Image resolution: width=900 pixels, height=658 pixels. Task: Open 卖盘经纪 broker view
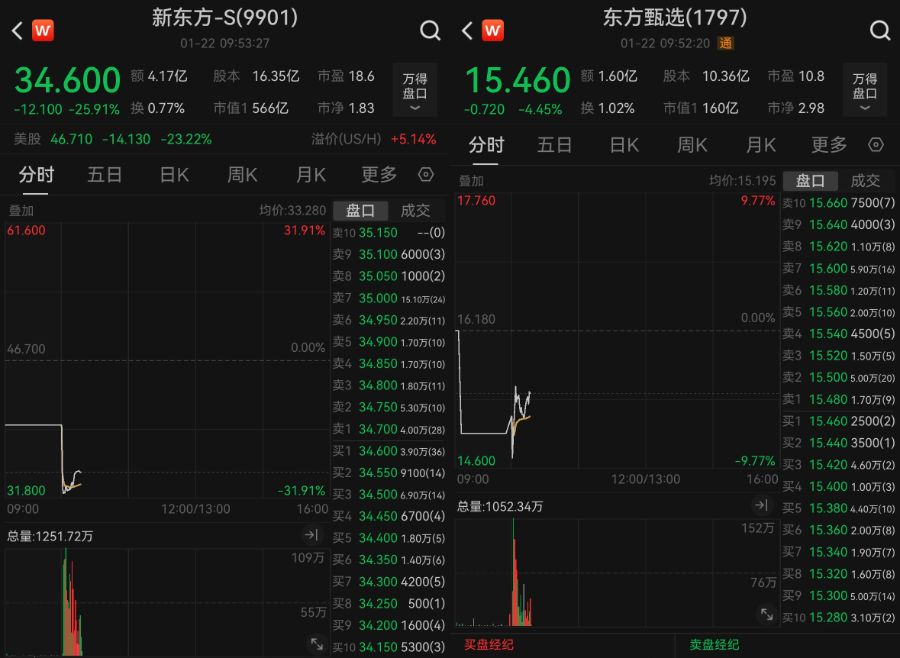click(715, 644)
